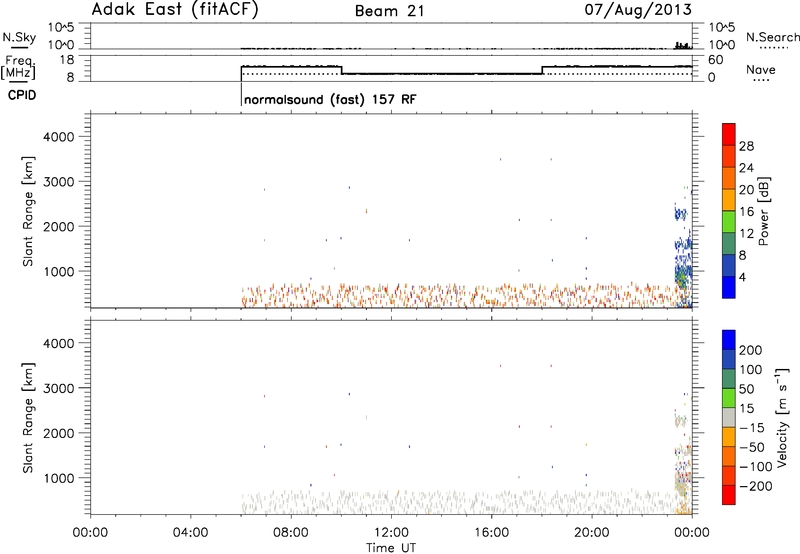Image resolution: width=800 pixels, height=554 pixels.
Task: Pick the red top segment of Power colorbar
Action: pyautogui.click(x=729, y=134)
